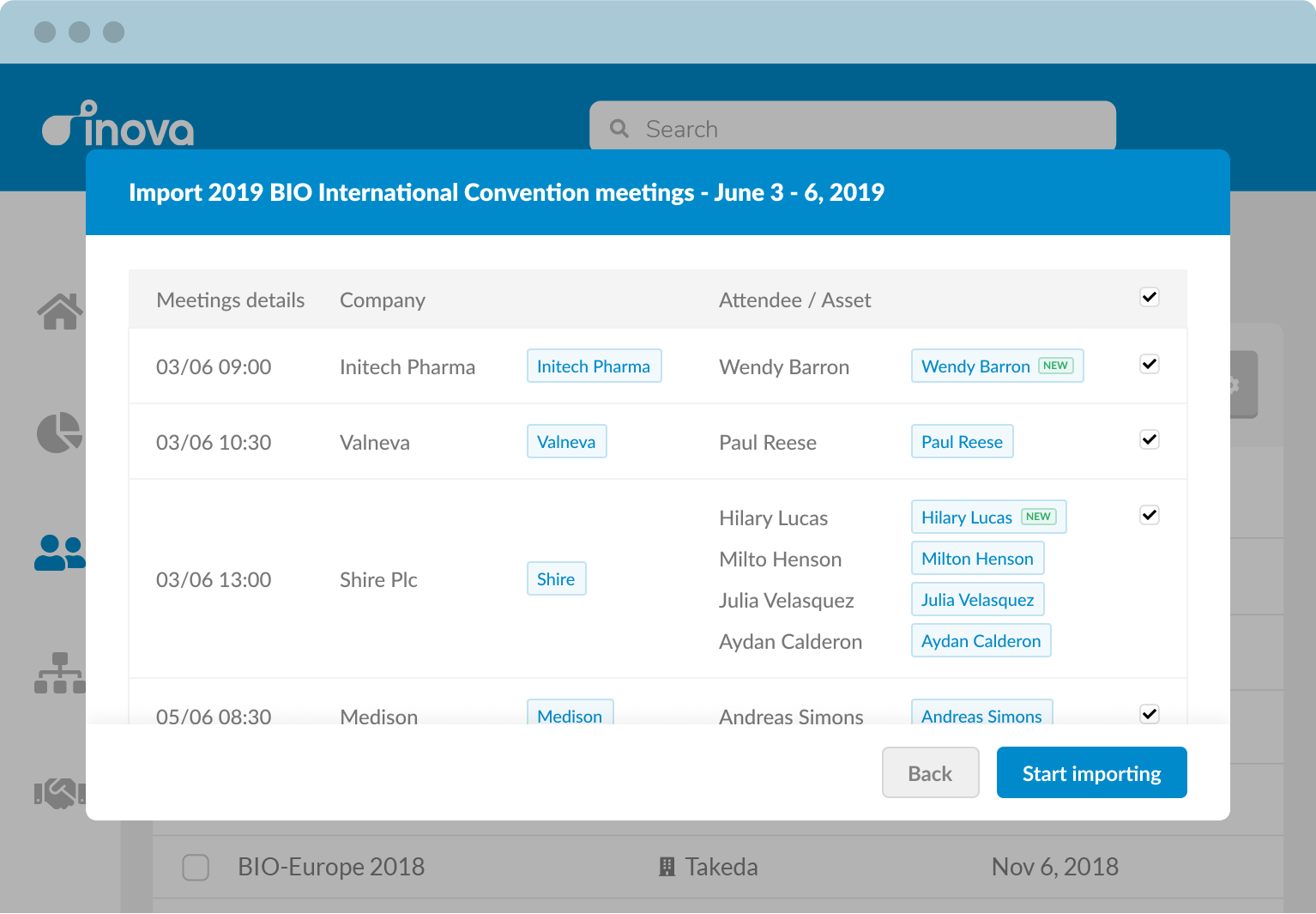The height and width of the screenshot is (914, 1316).
Task: Click the Nov 6, 2018 date cell
Action: [x=1055, y=867]
